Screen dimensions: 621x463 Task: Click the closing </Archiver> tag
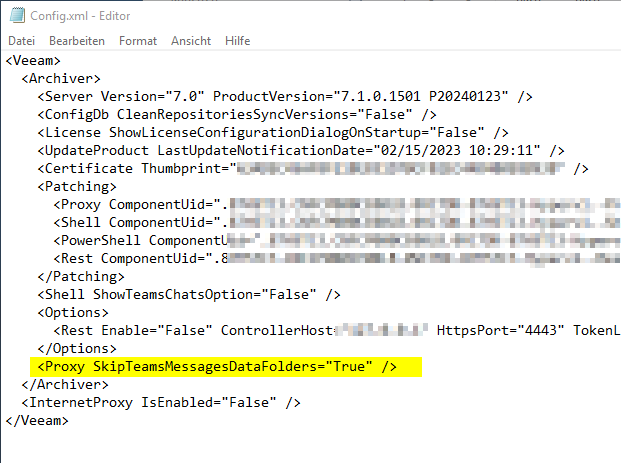pyautogui.click(x=65, y=385)
